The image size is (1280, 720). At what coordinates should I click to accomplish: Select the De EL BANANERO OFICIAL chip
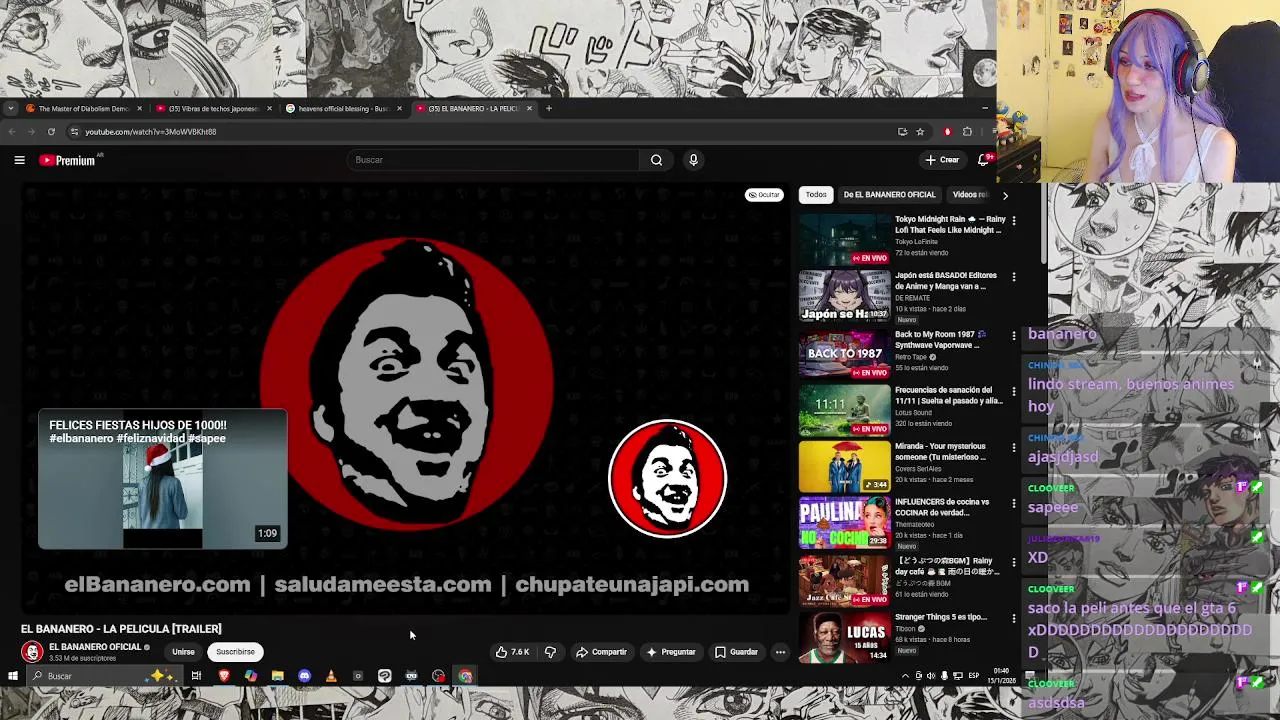tap(889, 195)
